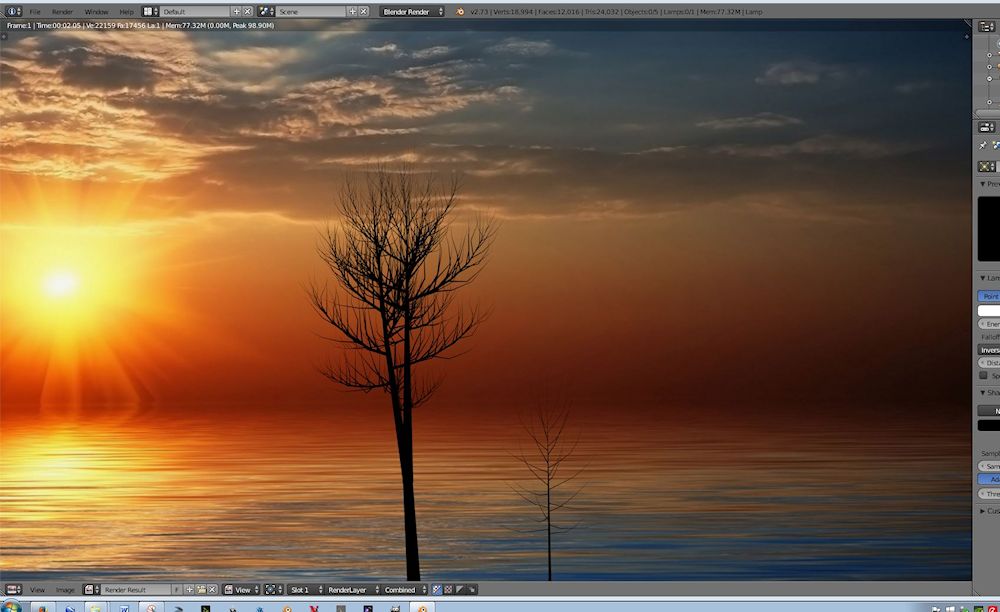Click the 'Frame:1' render status text
This screenshot has width=1000, height=612.
(x=18, y=26)
